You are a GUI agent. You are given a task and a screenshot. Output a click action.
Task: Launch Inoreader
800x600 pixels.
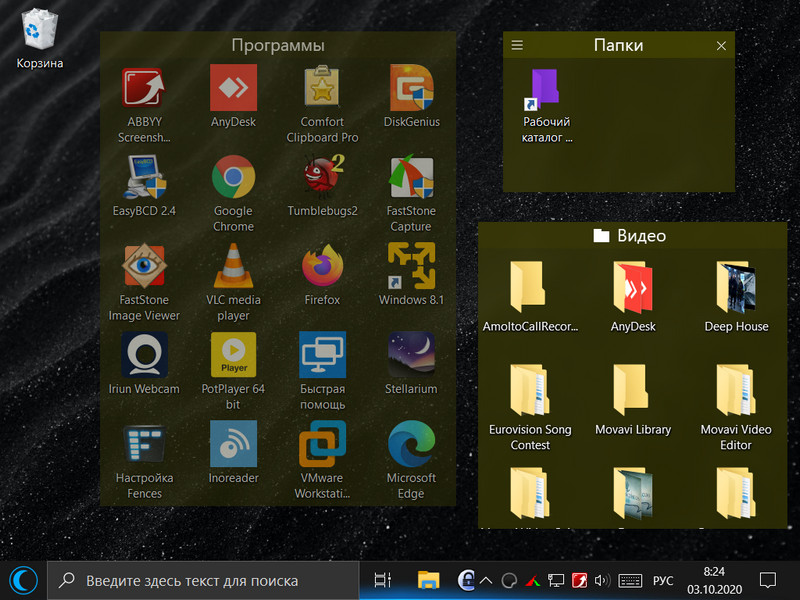233,452
